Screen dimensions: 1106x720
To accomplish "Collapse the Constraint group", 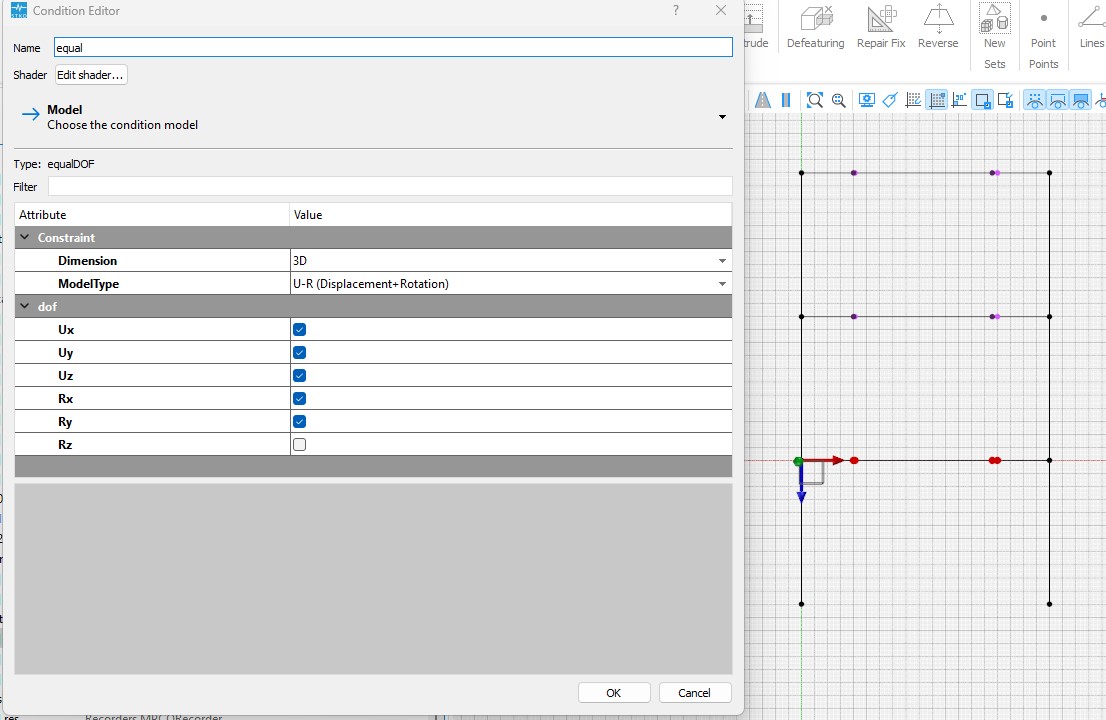I will tap(25, 238).
